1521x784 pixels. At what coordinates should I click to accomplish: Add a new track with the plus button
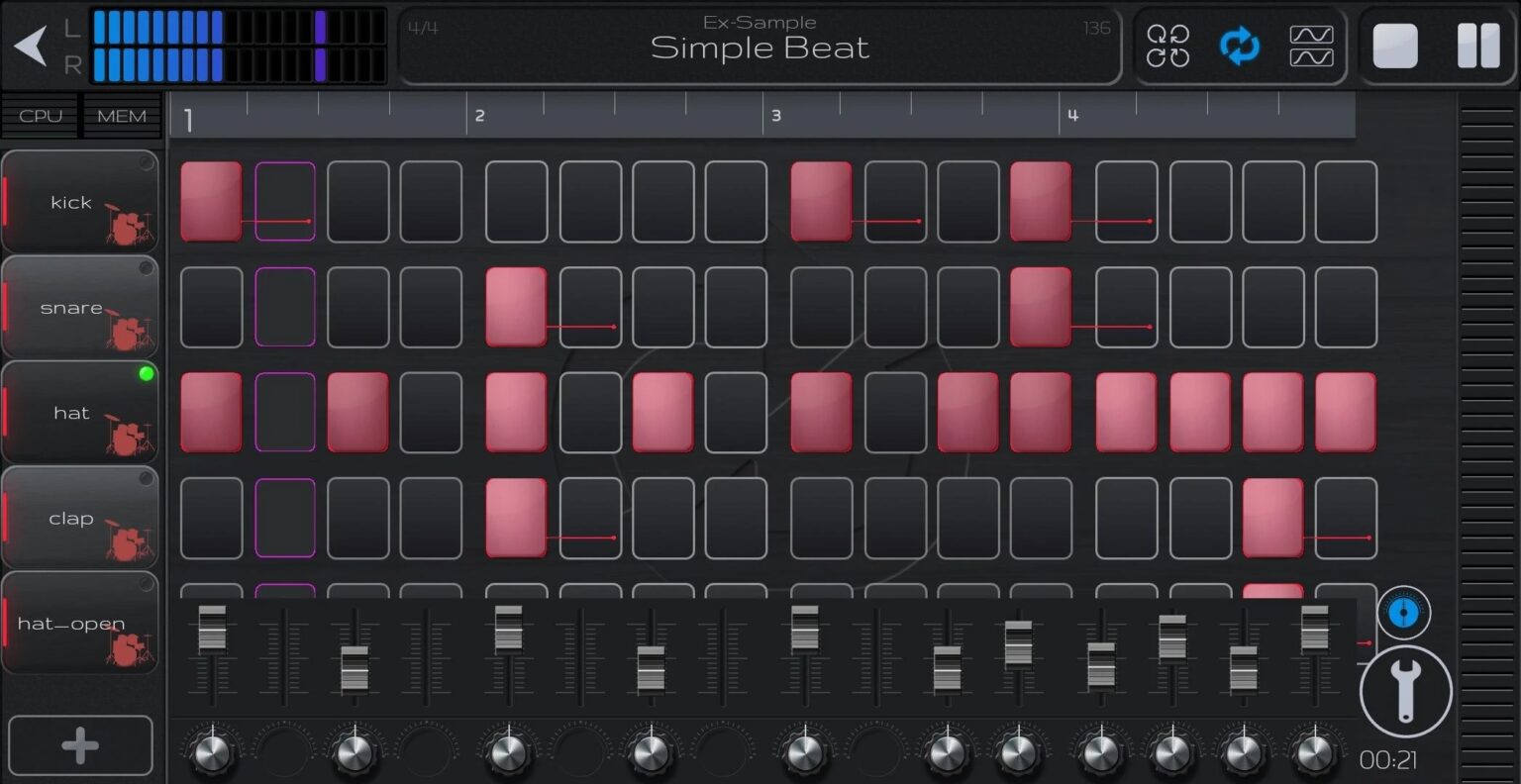click(x=79, y=744)
